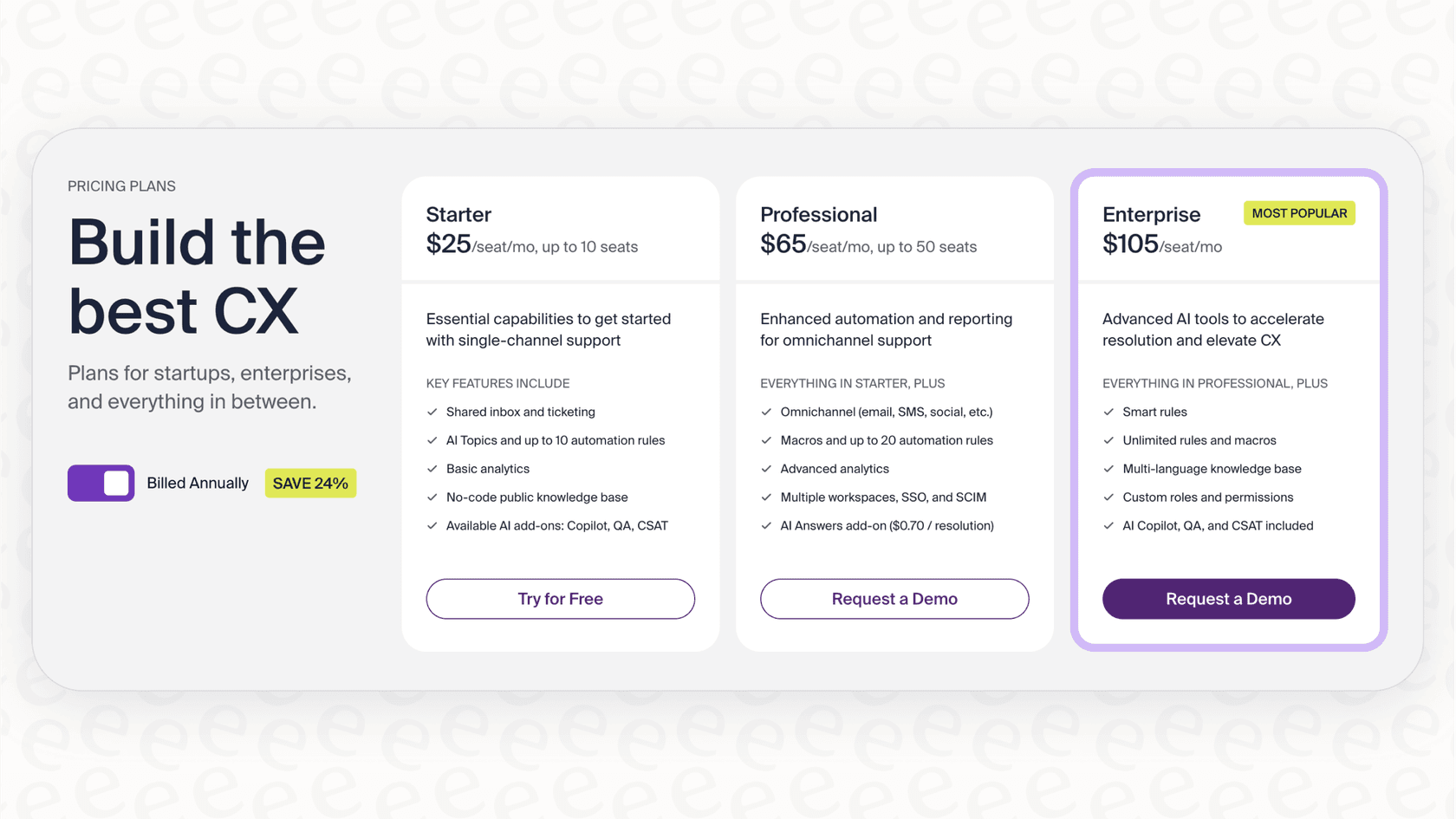The height and width of the screenshot is (819, 1456).
Task: Click the Billed Annually label
Action: [198, 484]
